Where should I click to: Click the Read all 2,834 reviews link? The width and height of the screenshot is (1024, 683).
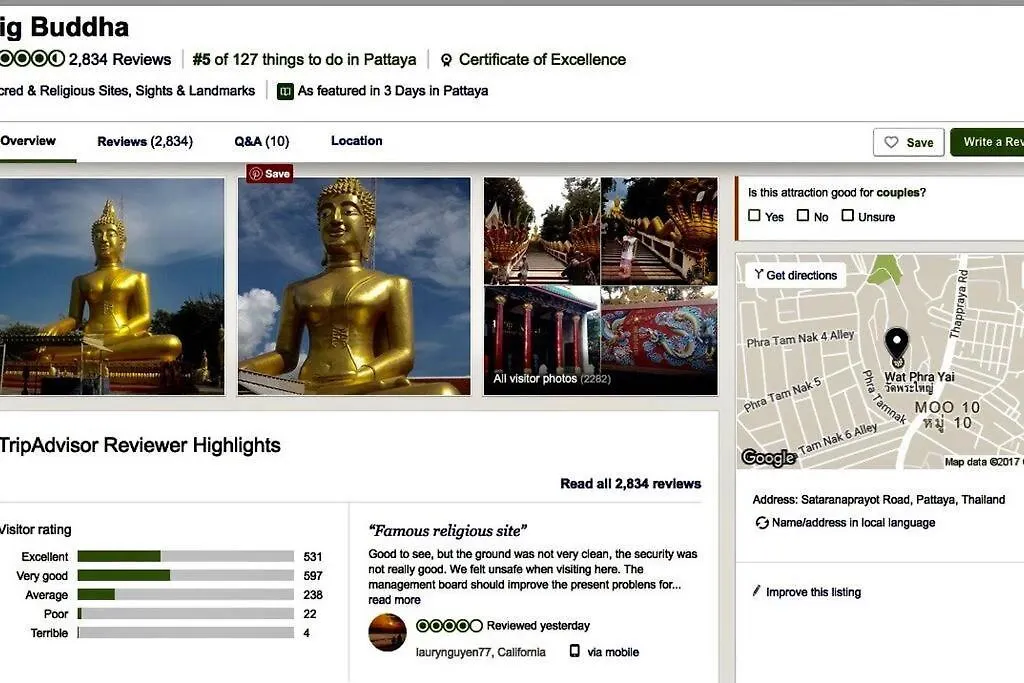(x=630, y=484)
